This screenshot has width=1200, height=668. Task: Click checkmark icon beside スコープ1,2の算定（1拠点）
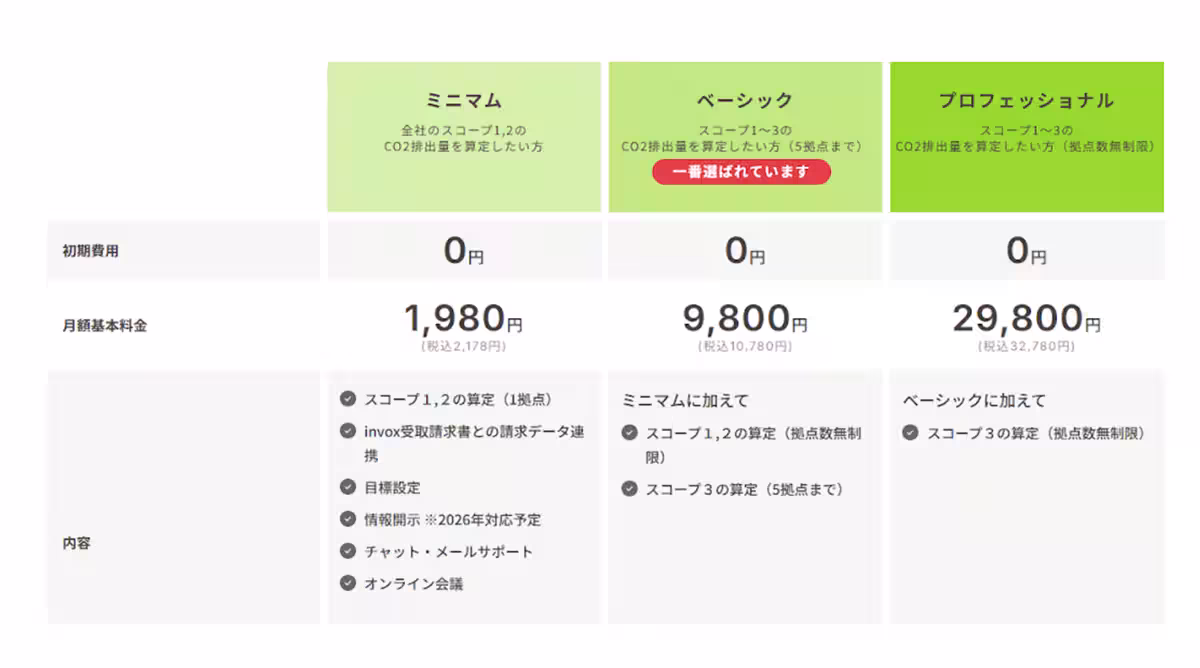[348, 399]
